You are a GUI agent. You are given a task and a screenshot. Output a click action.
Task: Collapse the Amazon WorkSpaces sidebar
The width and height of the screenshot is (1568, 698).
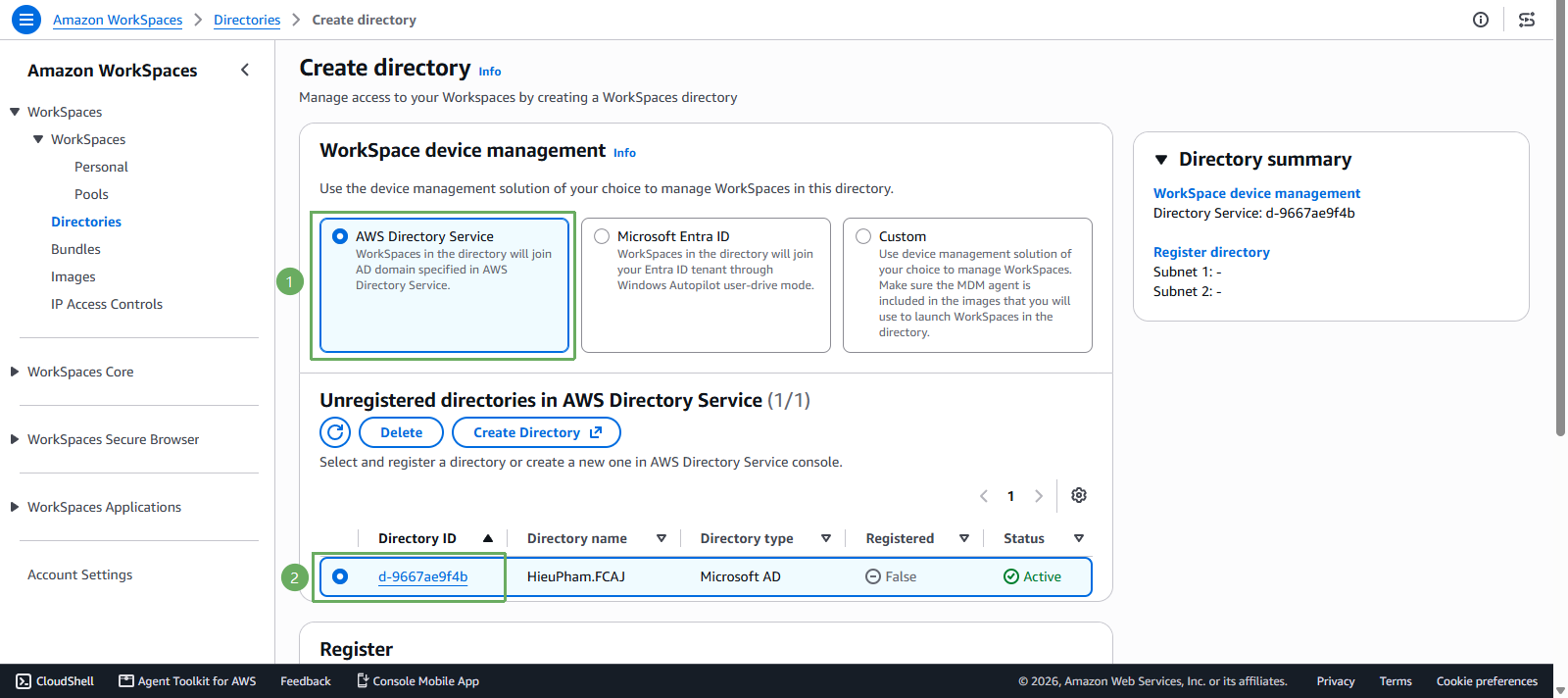[x=245, y=70]
